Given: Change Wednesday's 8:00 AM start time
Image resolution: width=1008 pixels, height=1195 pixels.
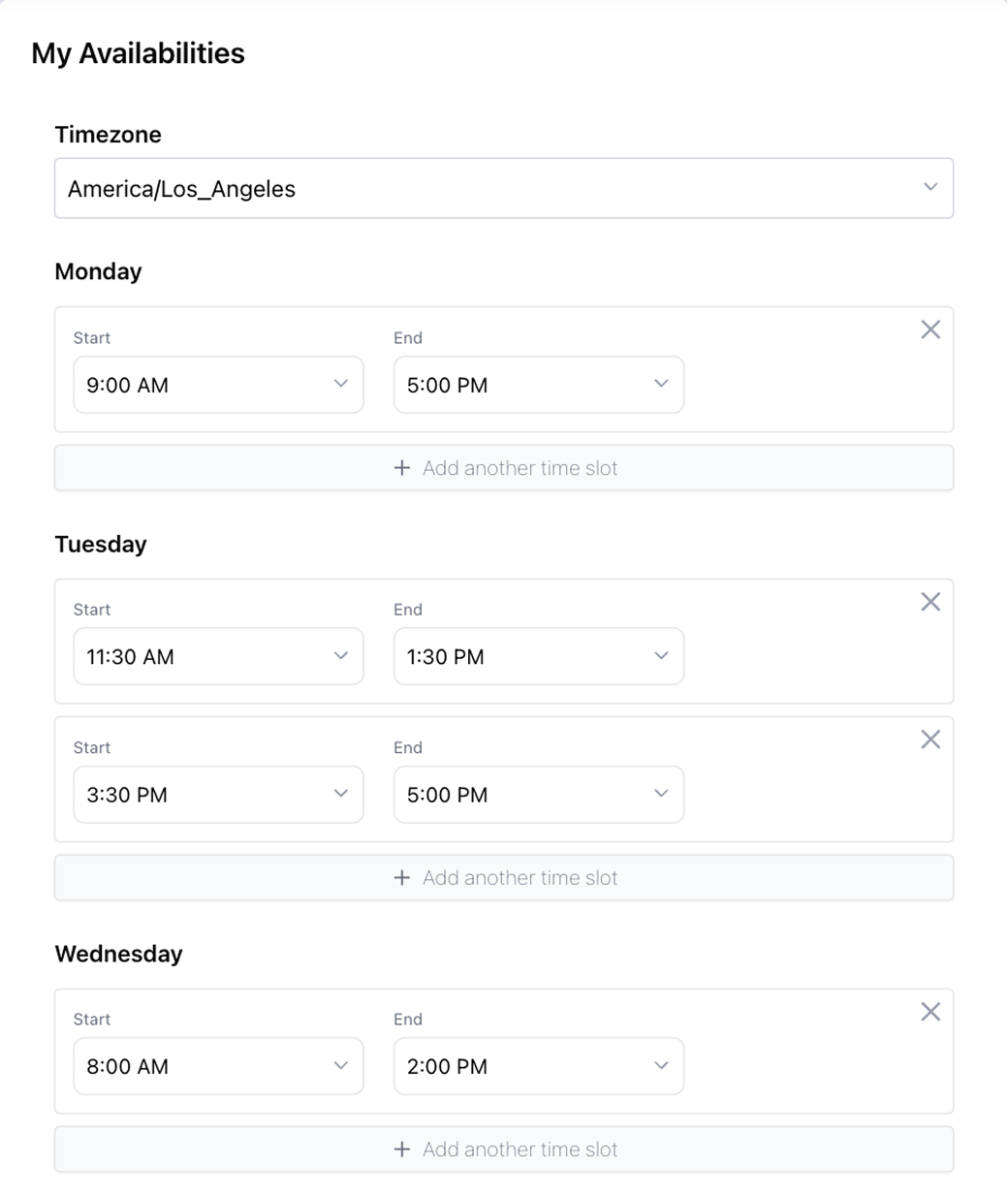Looking at the screenshot, I should coord(218,1066).
